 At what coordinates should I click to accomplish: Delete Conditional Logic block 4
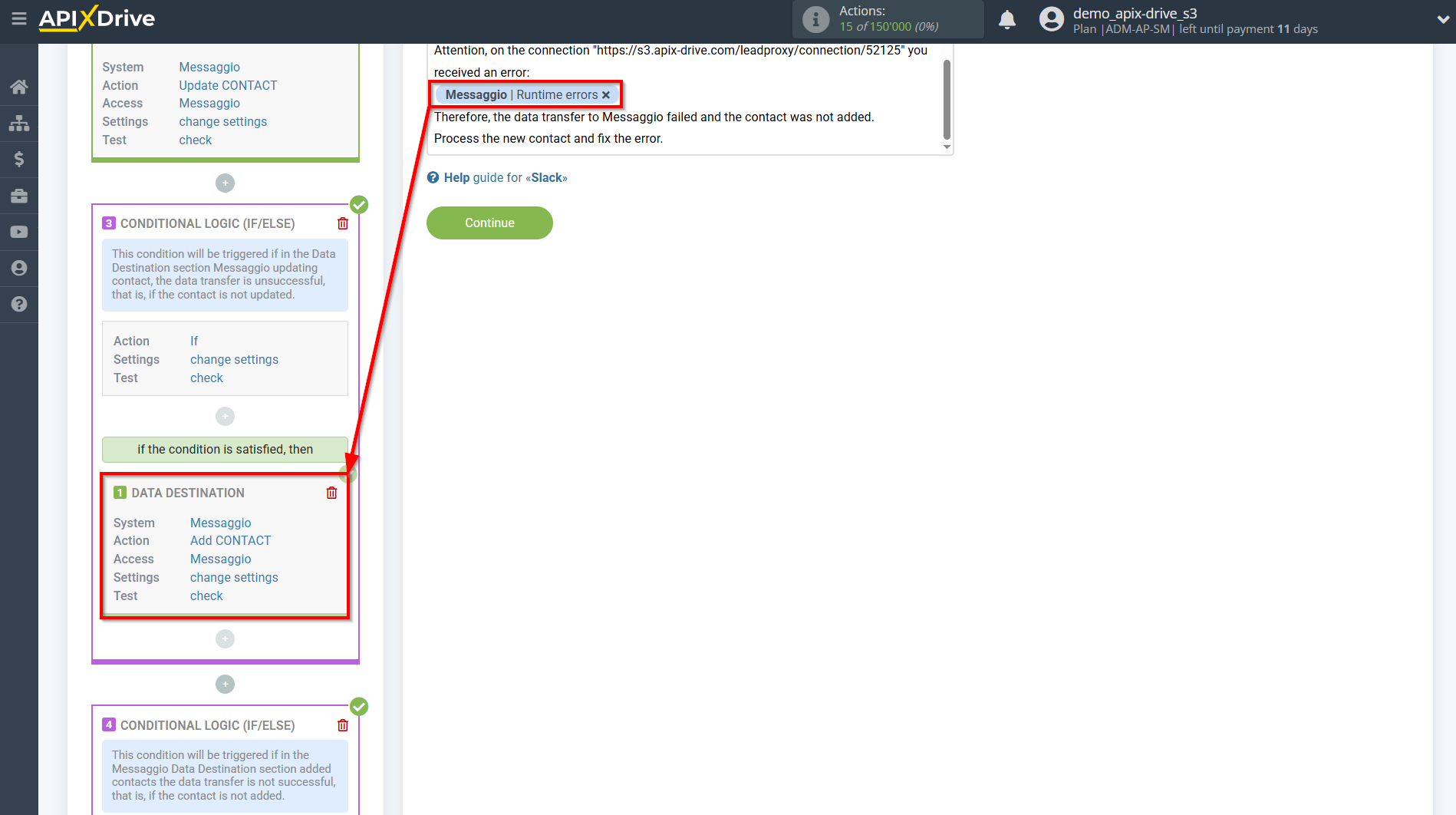tap(343, 725)
